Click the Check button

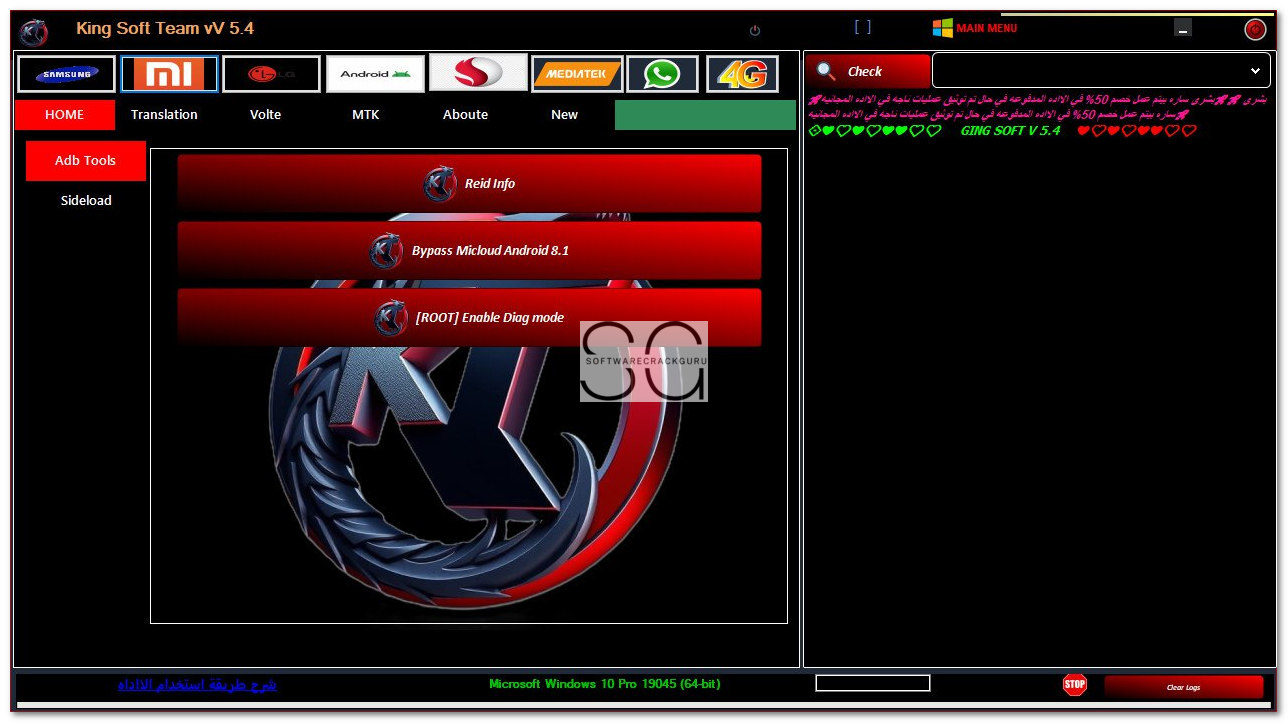868,71
